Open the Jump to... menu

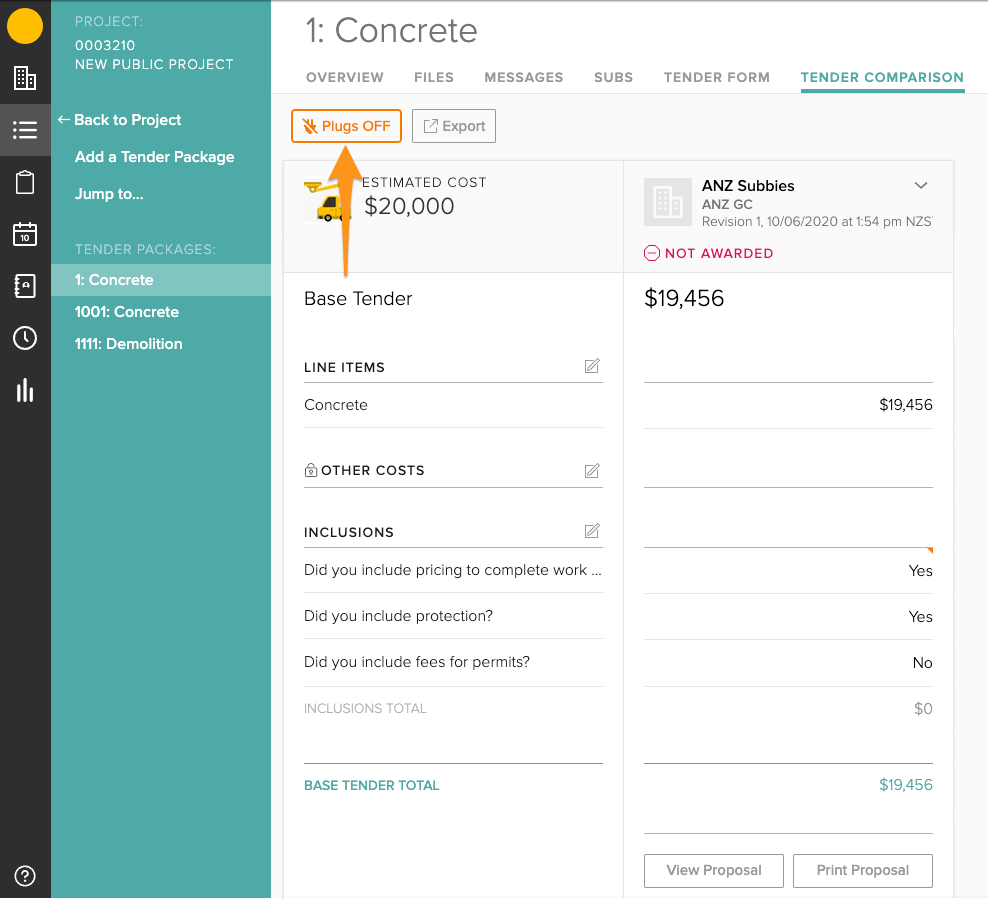109,194
